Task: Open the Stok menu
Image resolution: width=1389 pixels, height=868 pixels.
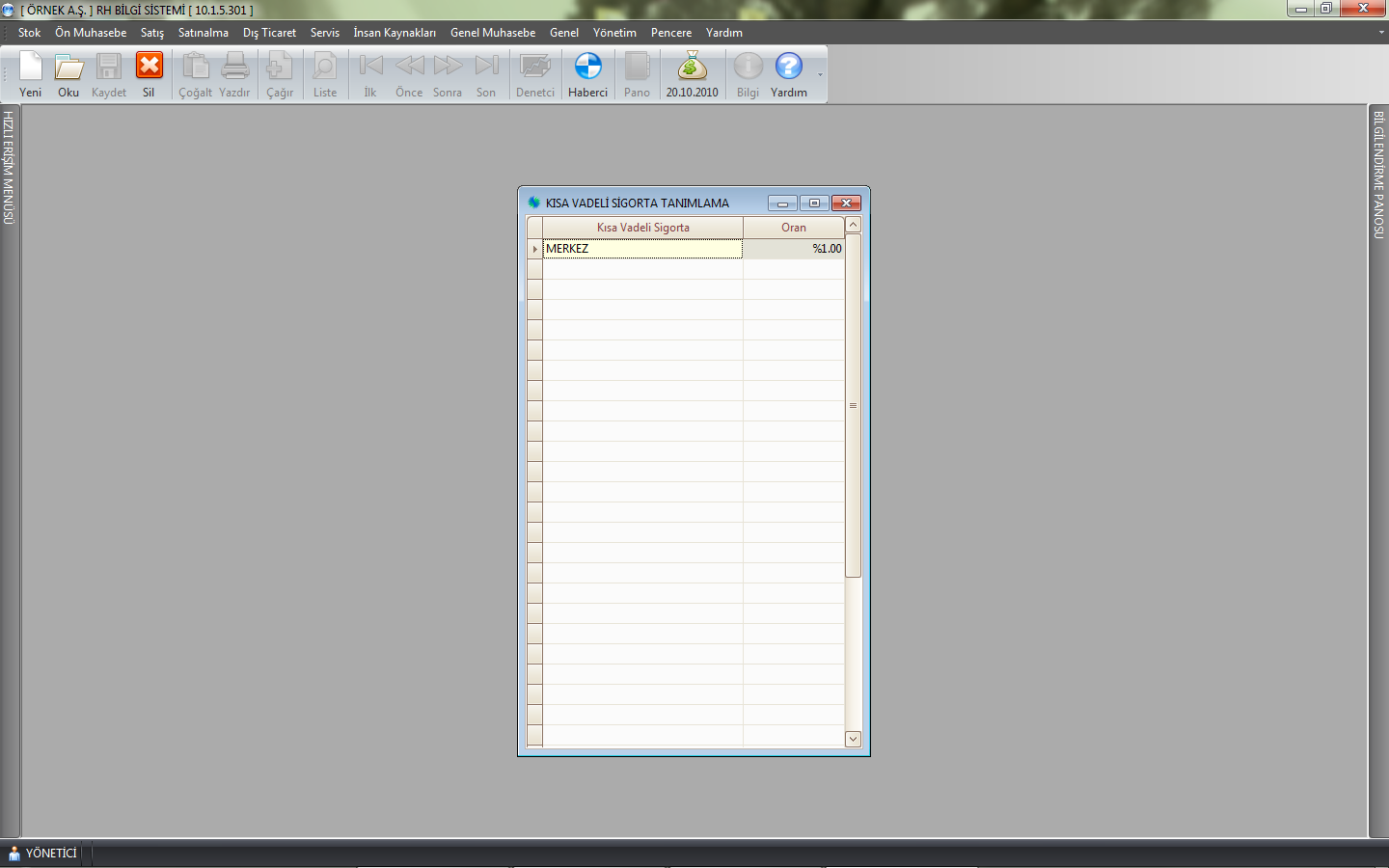Action: click(x=29, y=33)
